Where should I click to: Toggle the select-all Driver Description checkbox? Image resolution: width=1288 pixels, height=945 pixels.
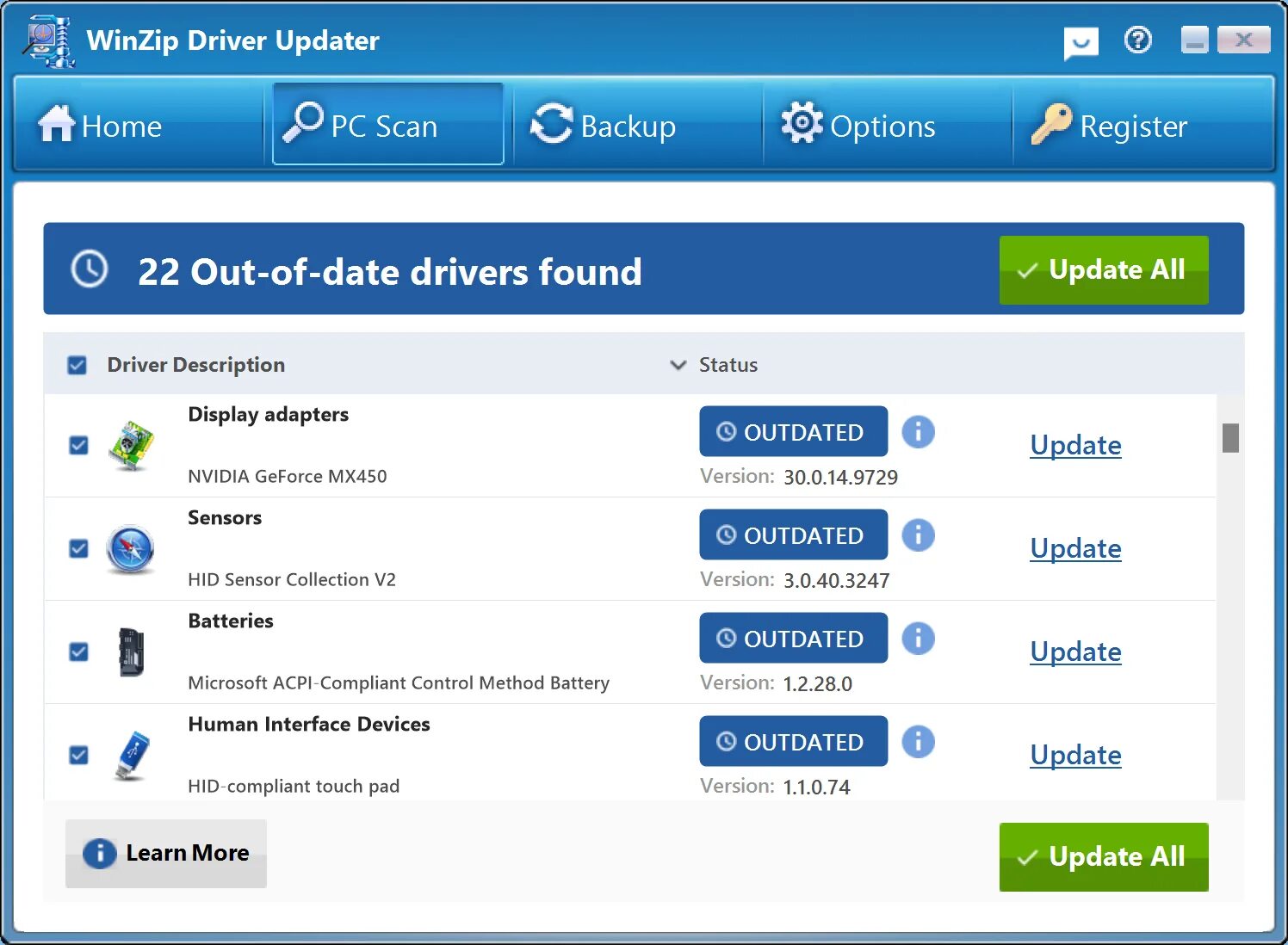[x=77, y=366]
